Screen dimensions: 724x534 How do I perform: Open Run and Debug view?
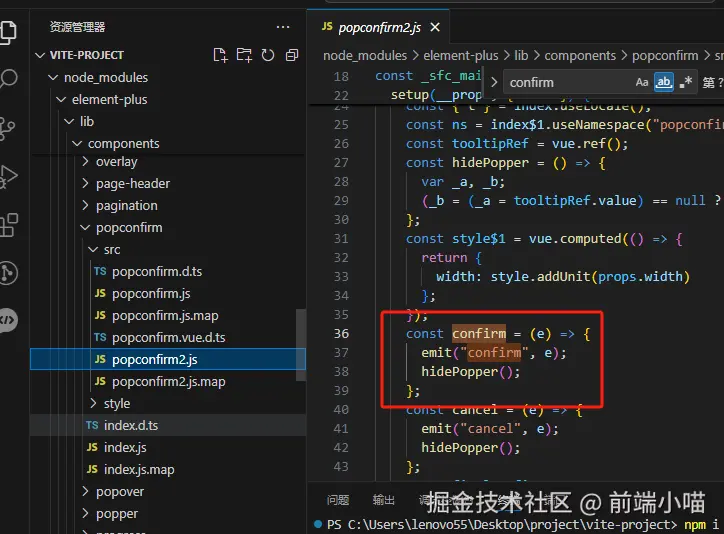pyautogui.click(x=7, y=176)
